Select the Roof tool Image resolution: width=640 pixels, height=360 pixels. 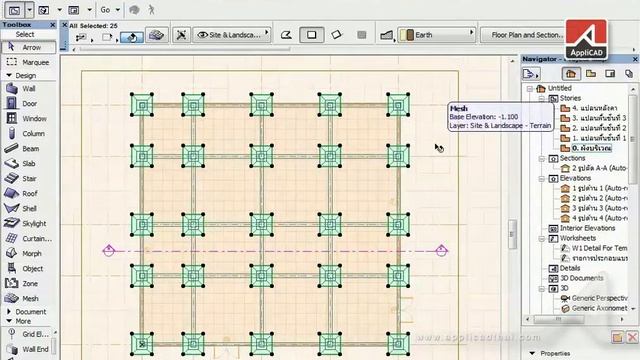29,193
